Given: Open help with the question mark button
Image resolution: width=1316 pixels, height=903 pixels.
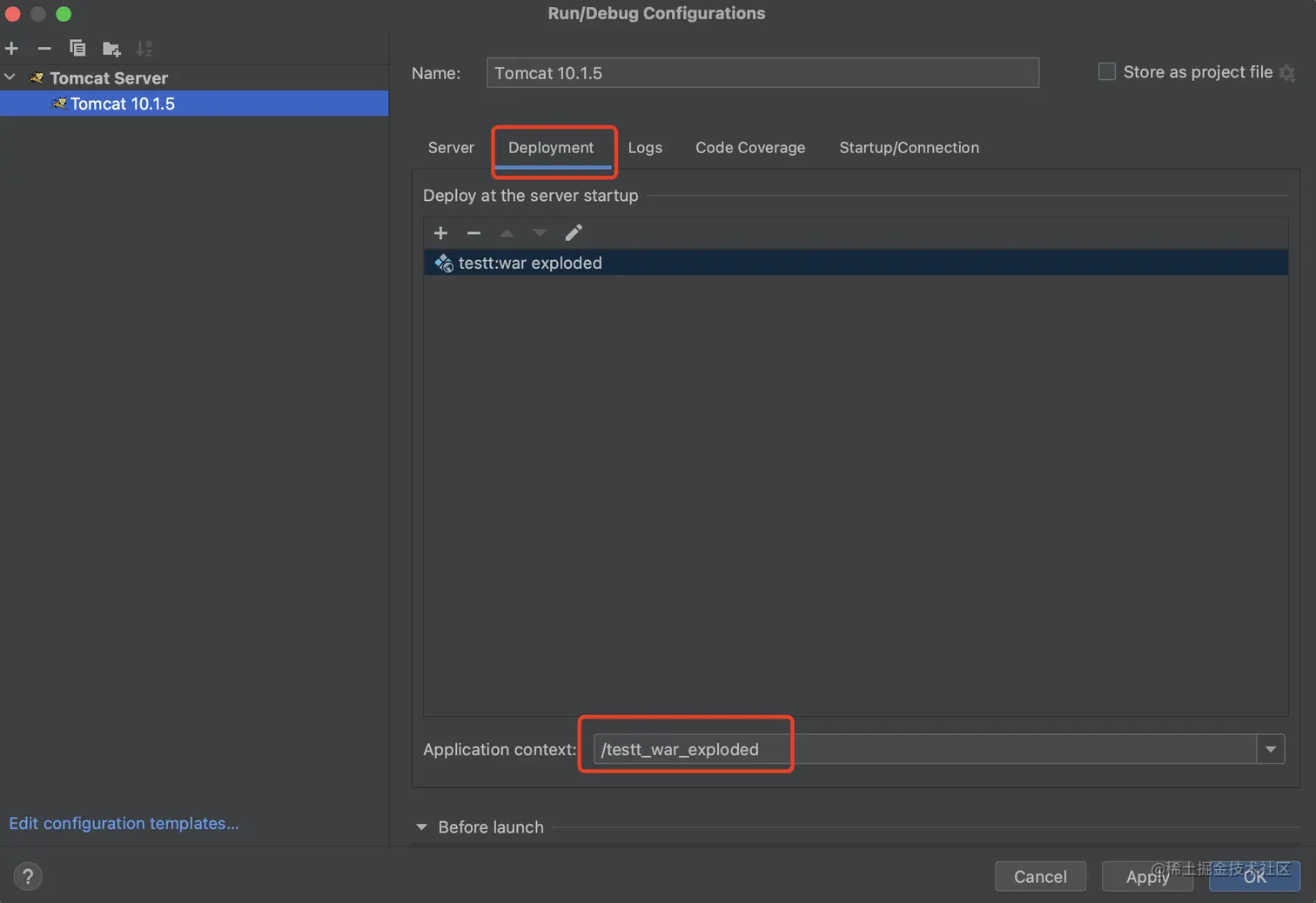Looking at the screenshot, I should (28, 876).
